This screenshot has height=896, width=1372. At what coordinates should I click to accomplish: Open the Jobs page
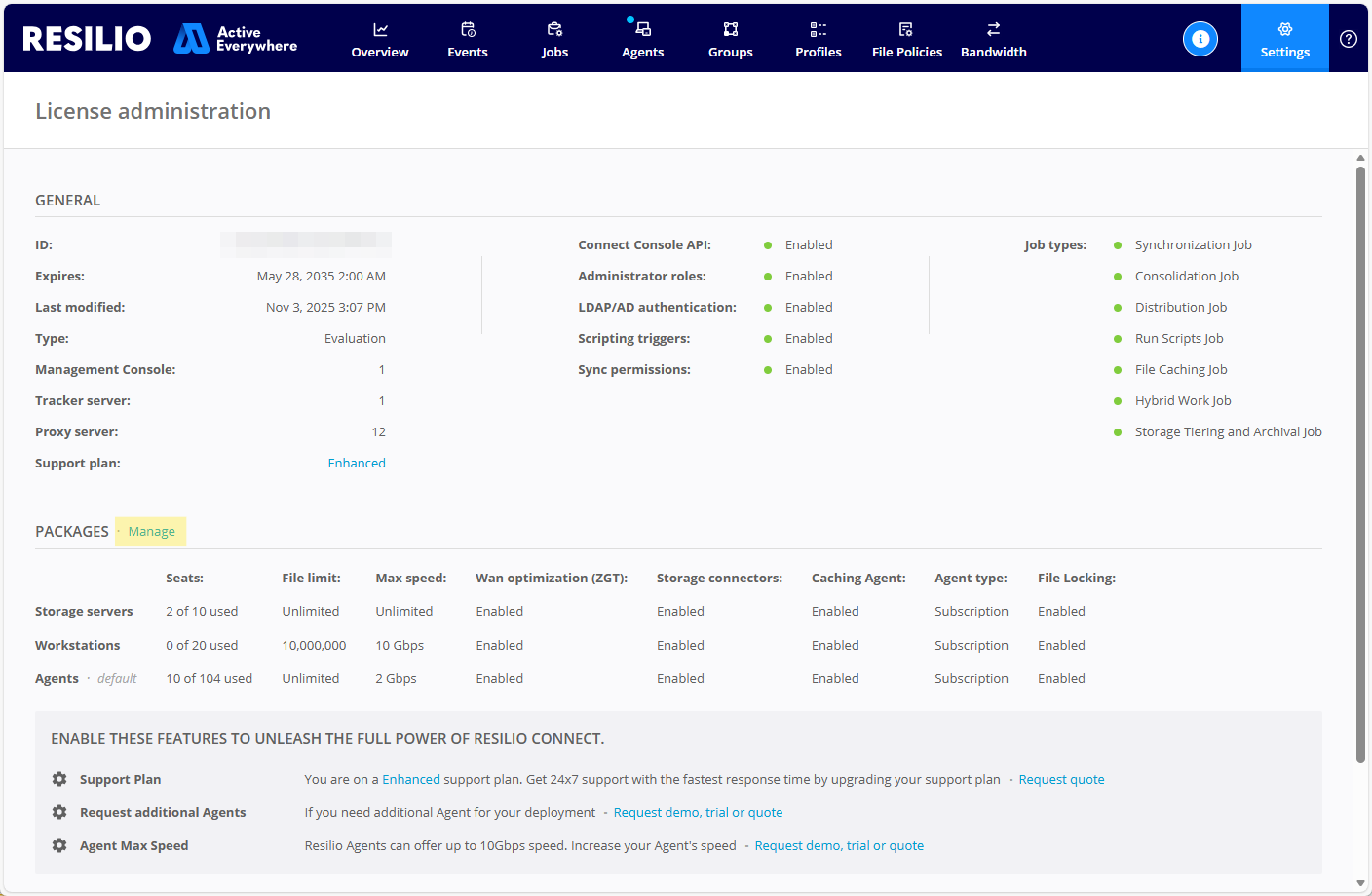pos(554,40)
